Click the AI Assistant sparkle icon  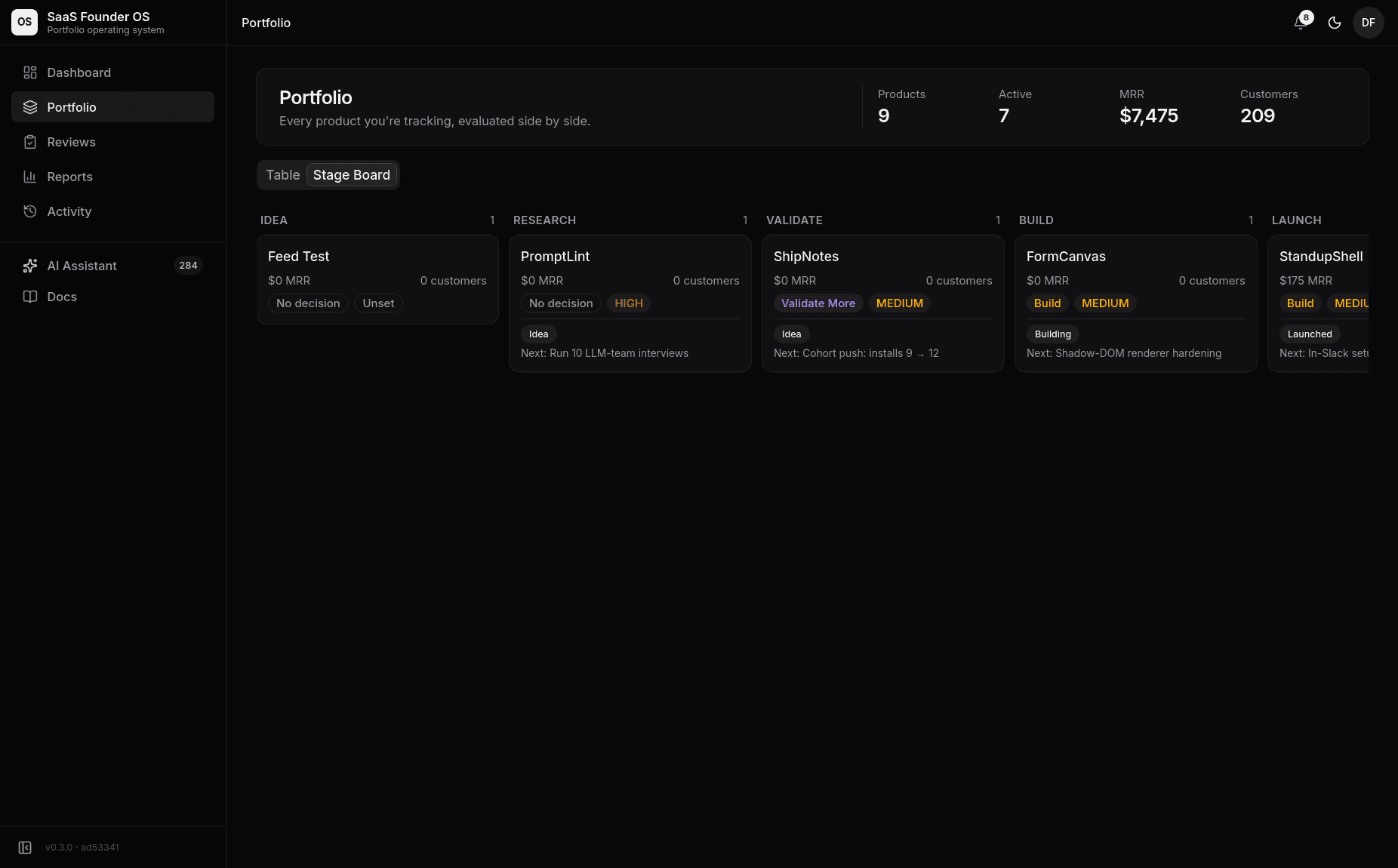pos(30,266)
